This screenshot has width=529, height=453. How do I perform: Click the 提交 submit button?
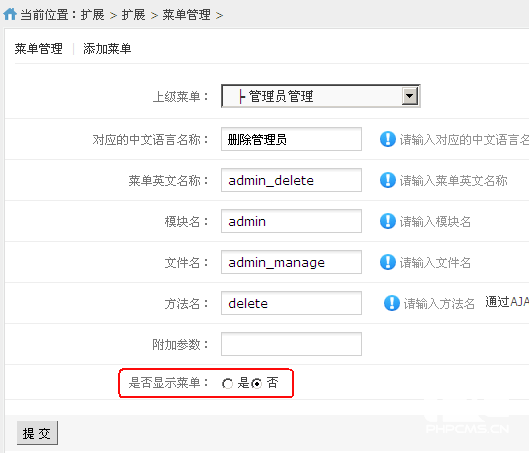[x=37, y=433]
